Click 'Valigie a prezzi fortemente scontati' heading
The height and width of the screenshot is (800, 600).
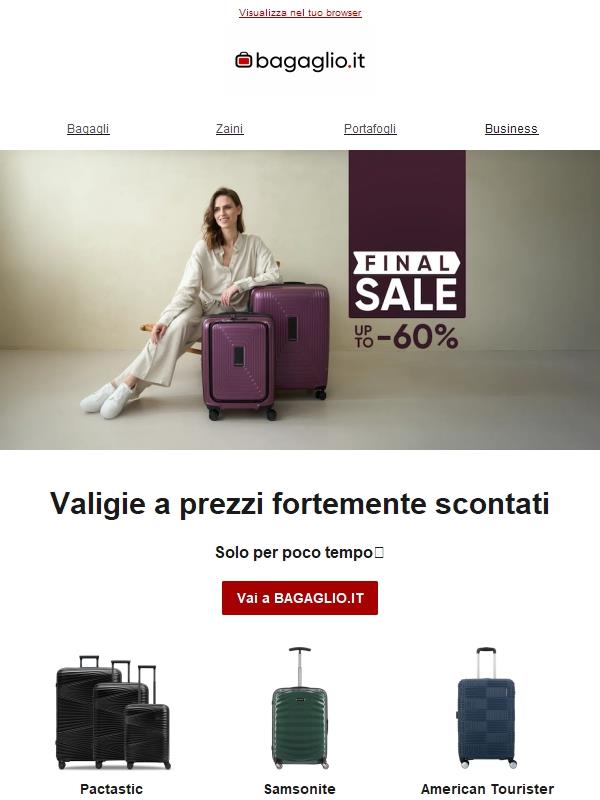(300, 504)
